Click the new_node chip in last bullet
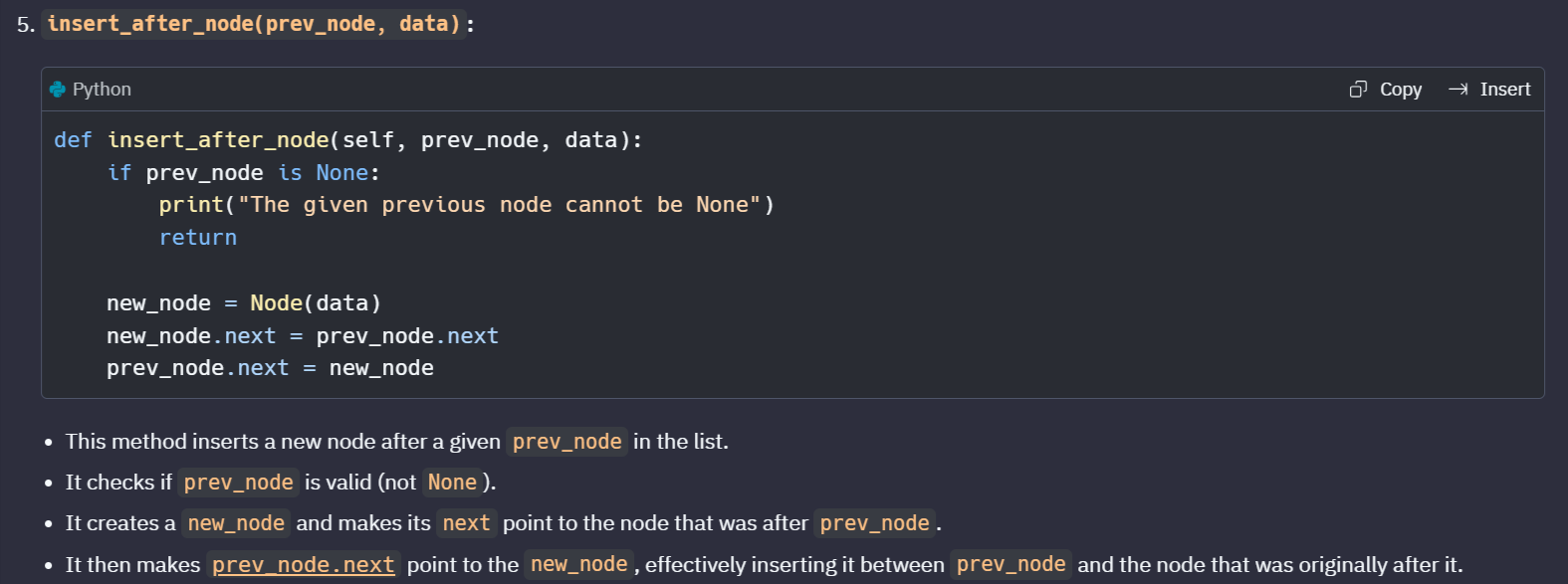 [x=579, y=565]
